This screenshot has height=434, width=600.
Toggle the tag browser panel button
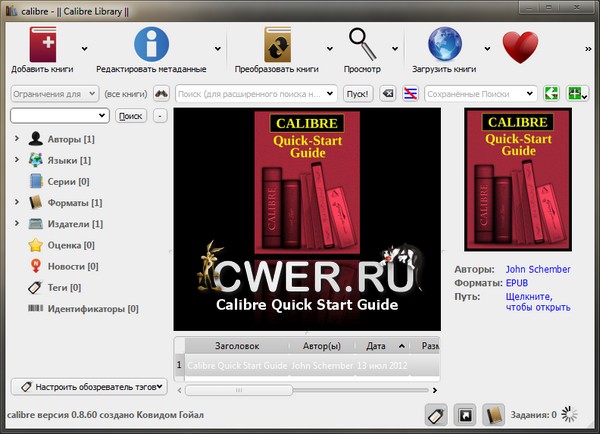click(x=437, y=415)
